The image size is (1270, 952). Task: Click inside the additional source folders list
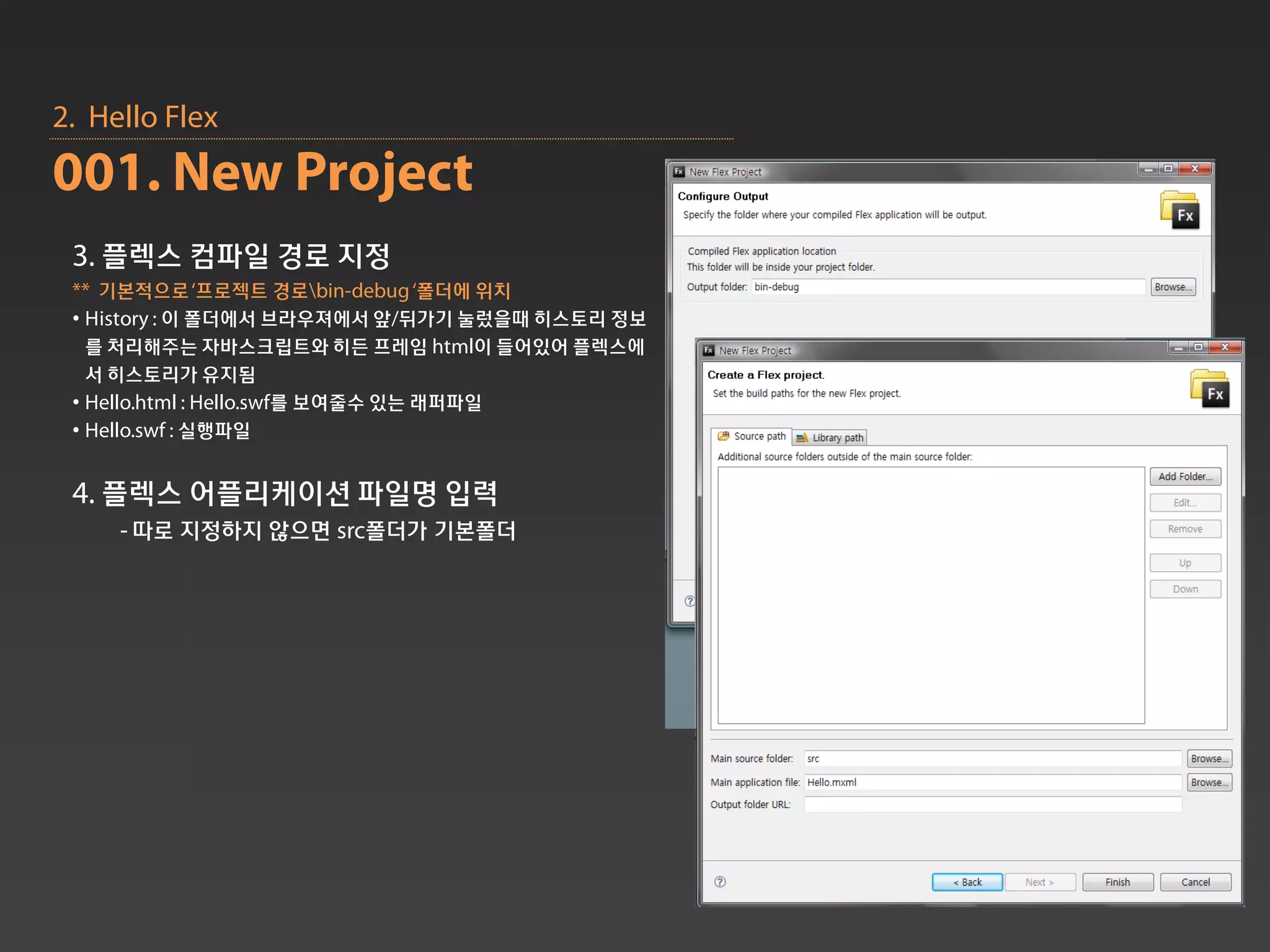[931, 595]
